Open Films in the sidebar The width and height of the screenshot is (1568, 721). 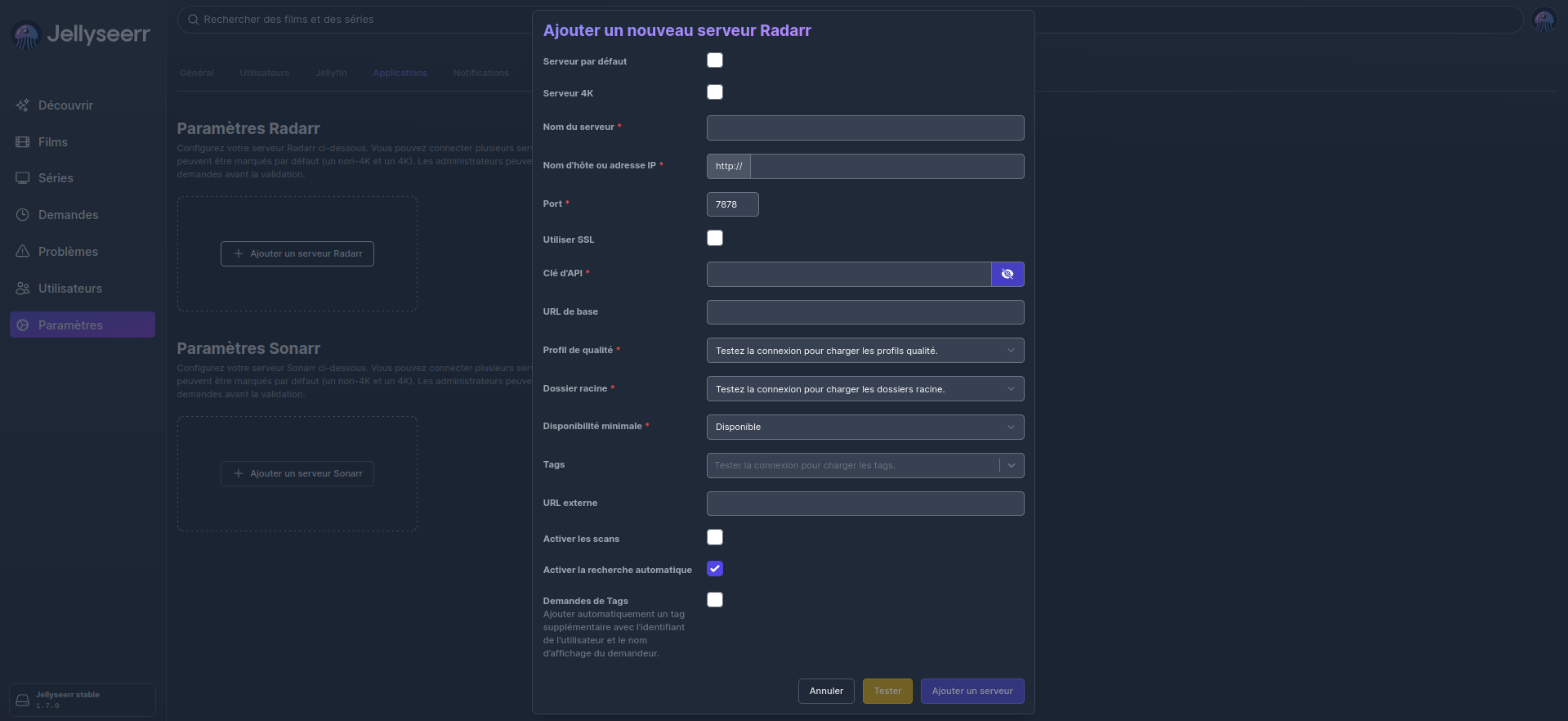tap(83, 142)
